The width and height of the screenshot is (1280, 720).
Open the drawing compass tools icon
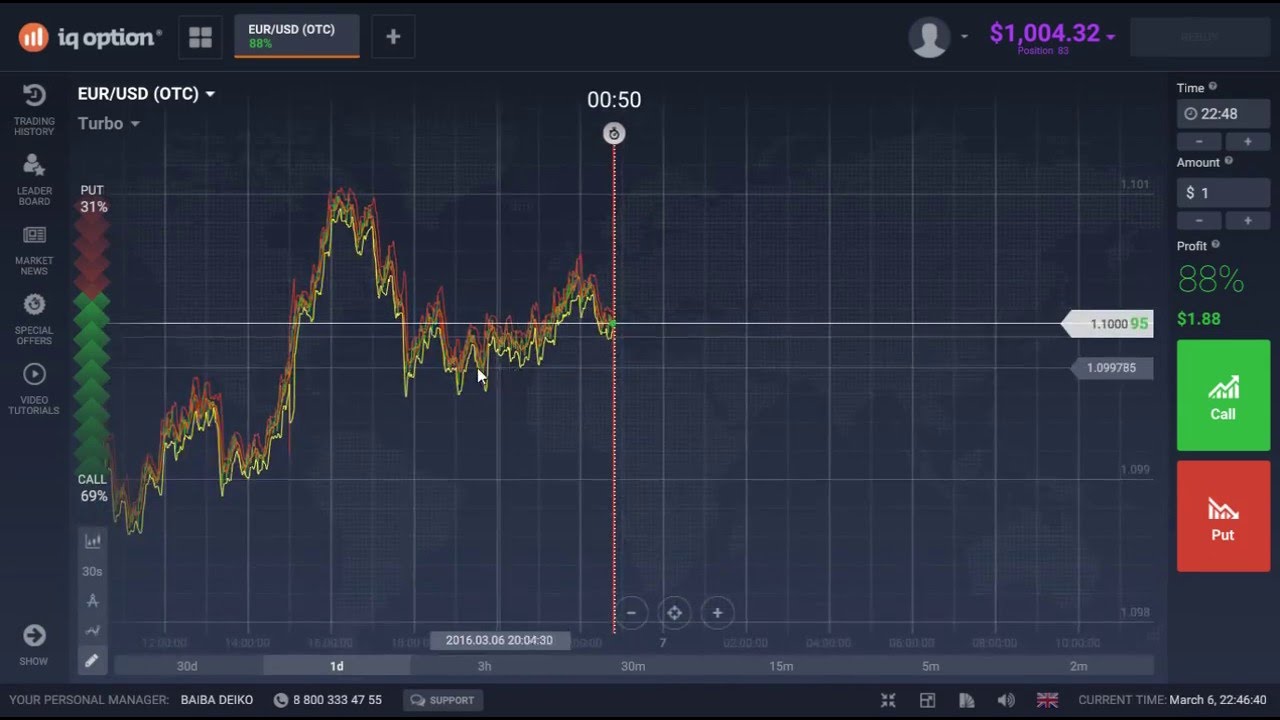pyautogui.click(x=92, y=601)
